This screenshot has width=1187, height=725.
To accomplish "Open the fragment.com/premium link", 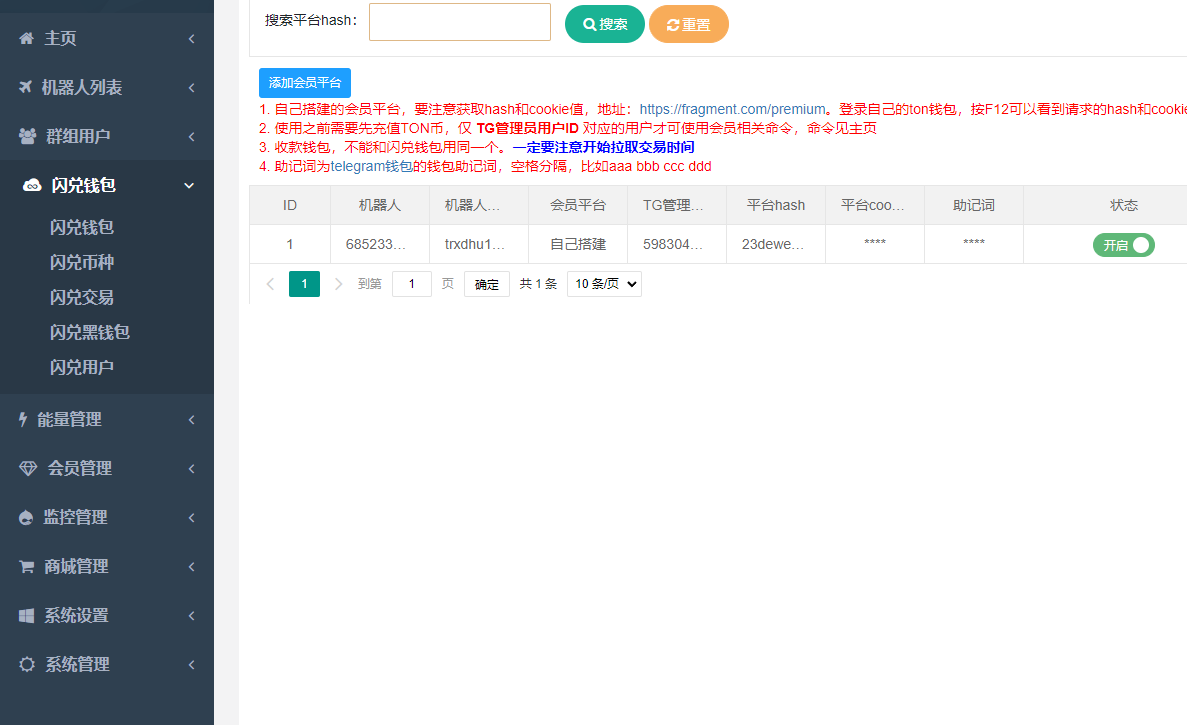I will [732, 109].
